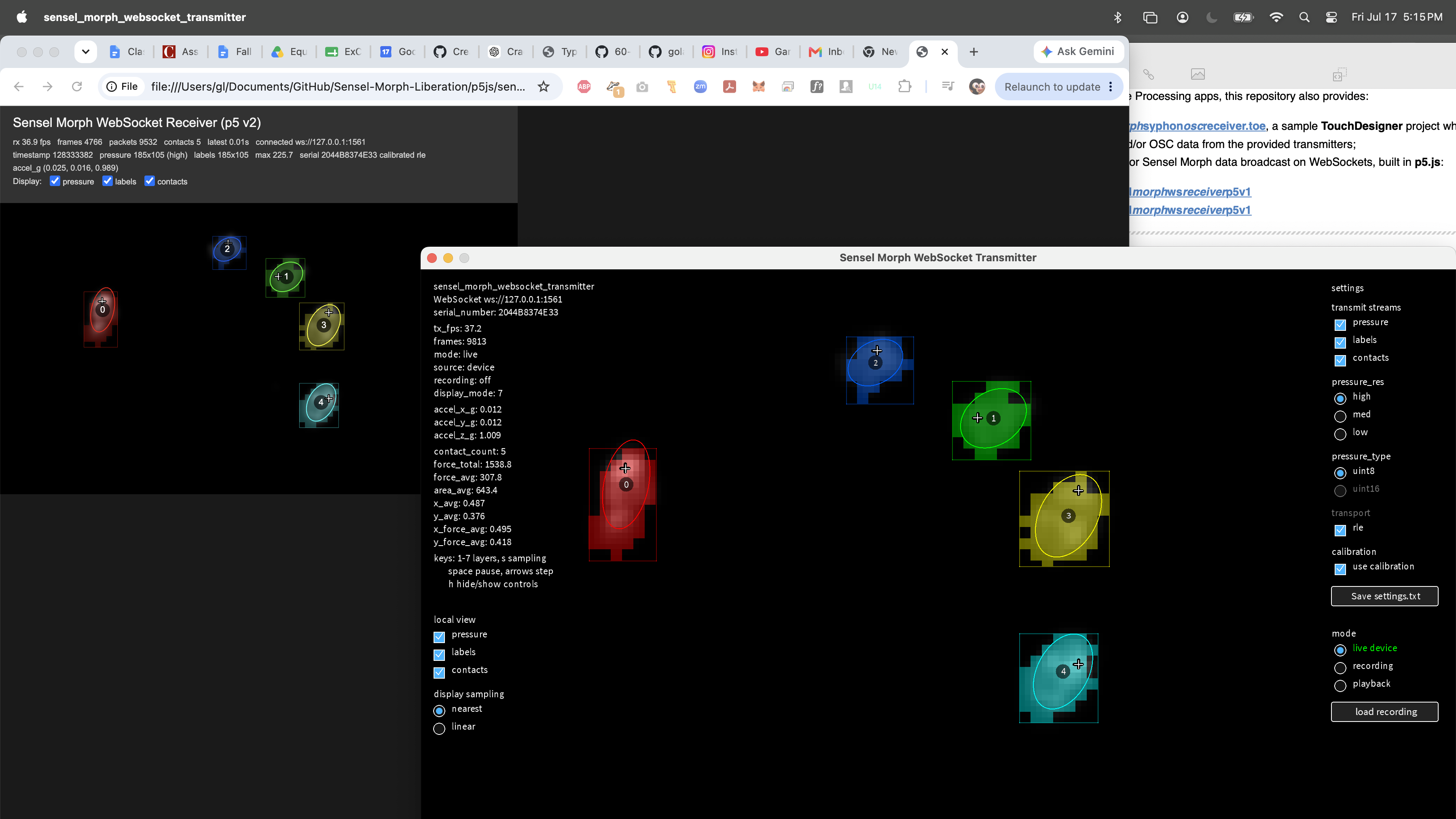Open the Apple menu
Viewport: 1456px width, 819px height.
(21, 17)
